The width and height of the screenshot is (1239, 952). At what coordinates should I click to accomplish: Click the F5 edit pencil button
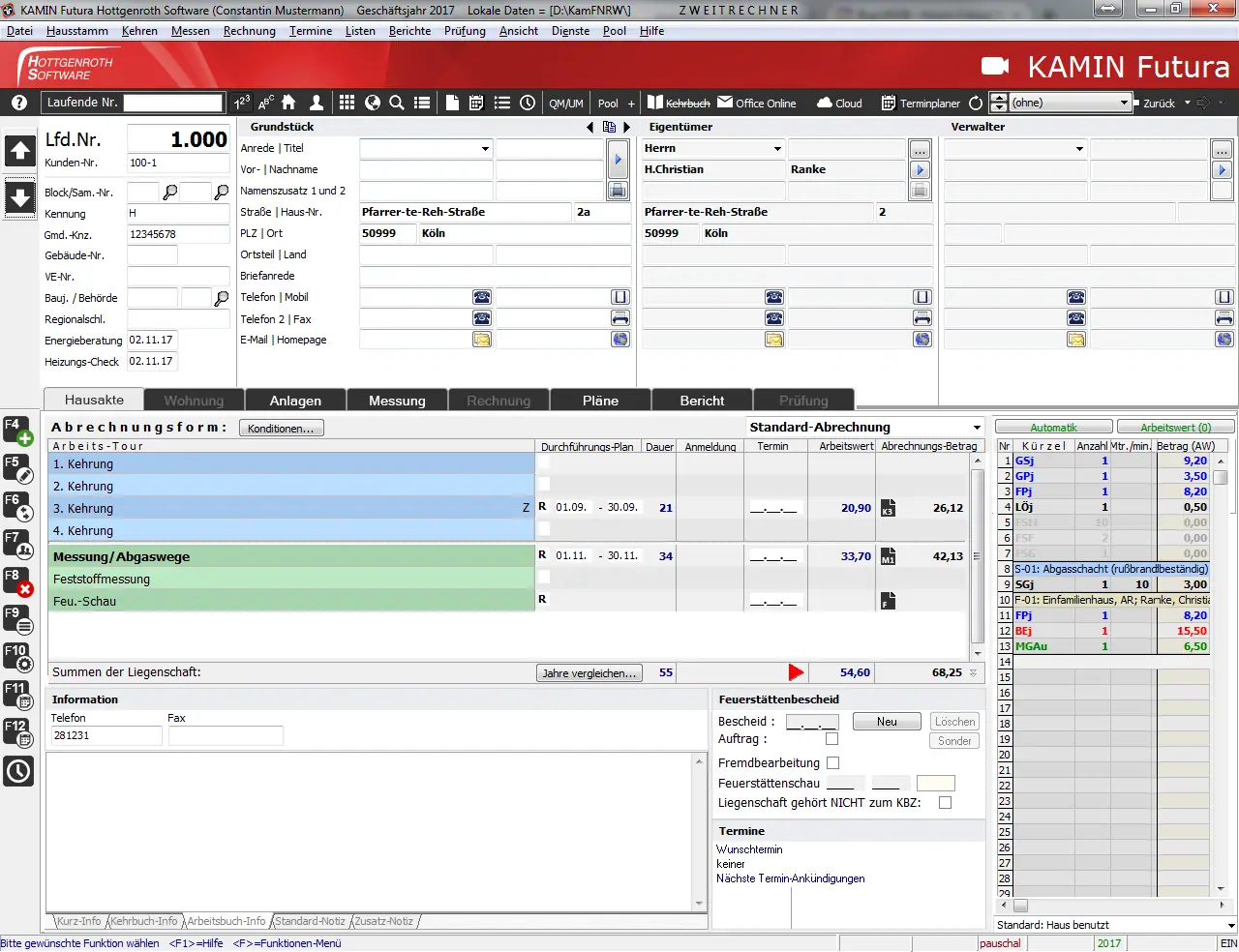(x=18, y=469)
